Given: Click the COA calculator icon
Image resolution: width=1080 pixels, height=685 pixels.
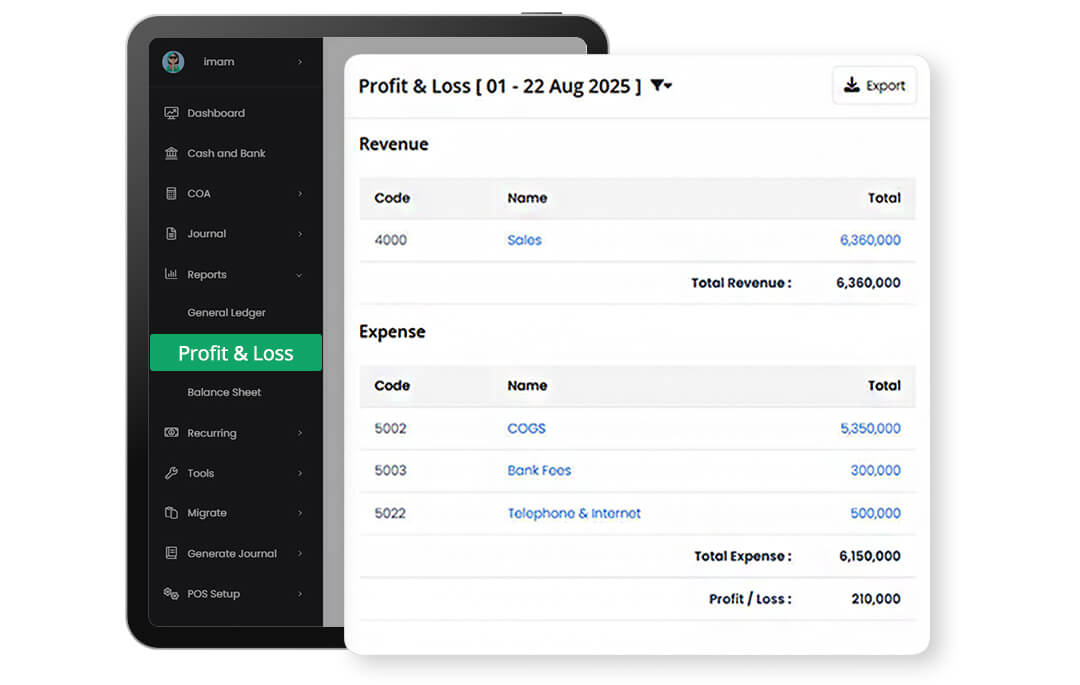Looking at the screenshot, I should pos(171,193).
